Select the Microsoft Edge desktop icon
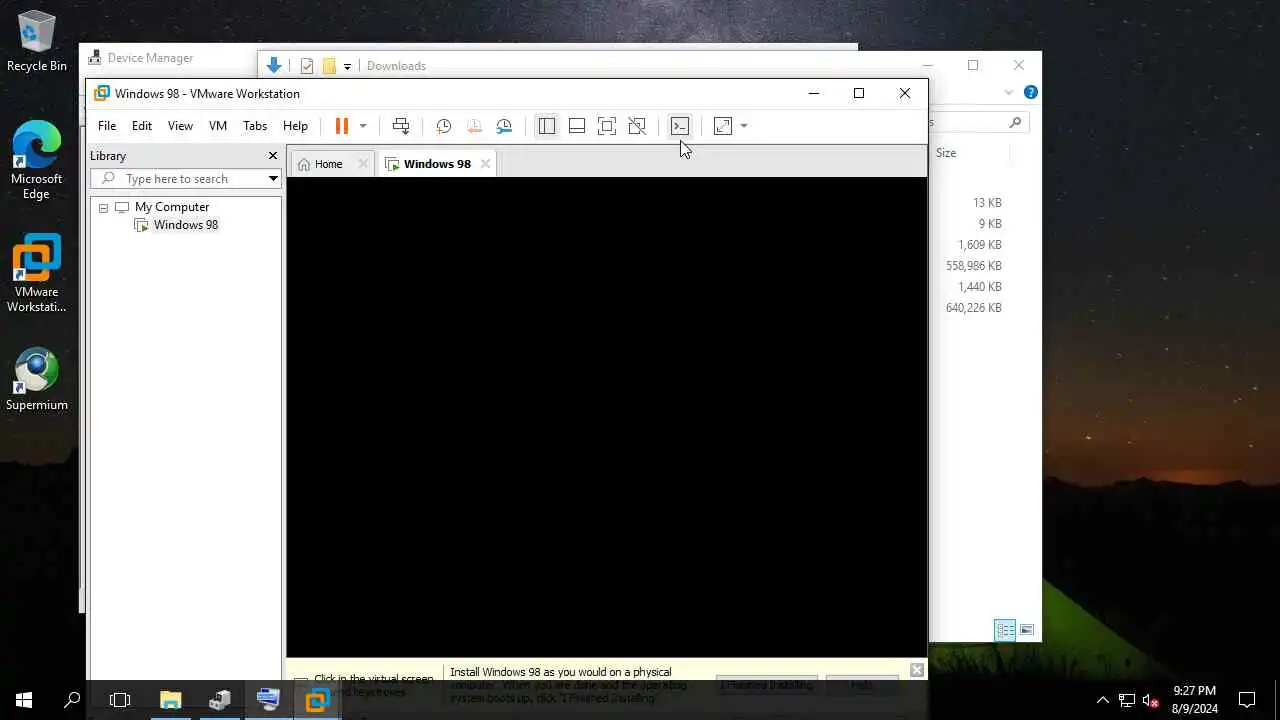This screenshot has width=1280, height=720. point(37,160)
